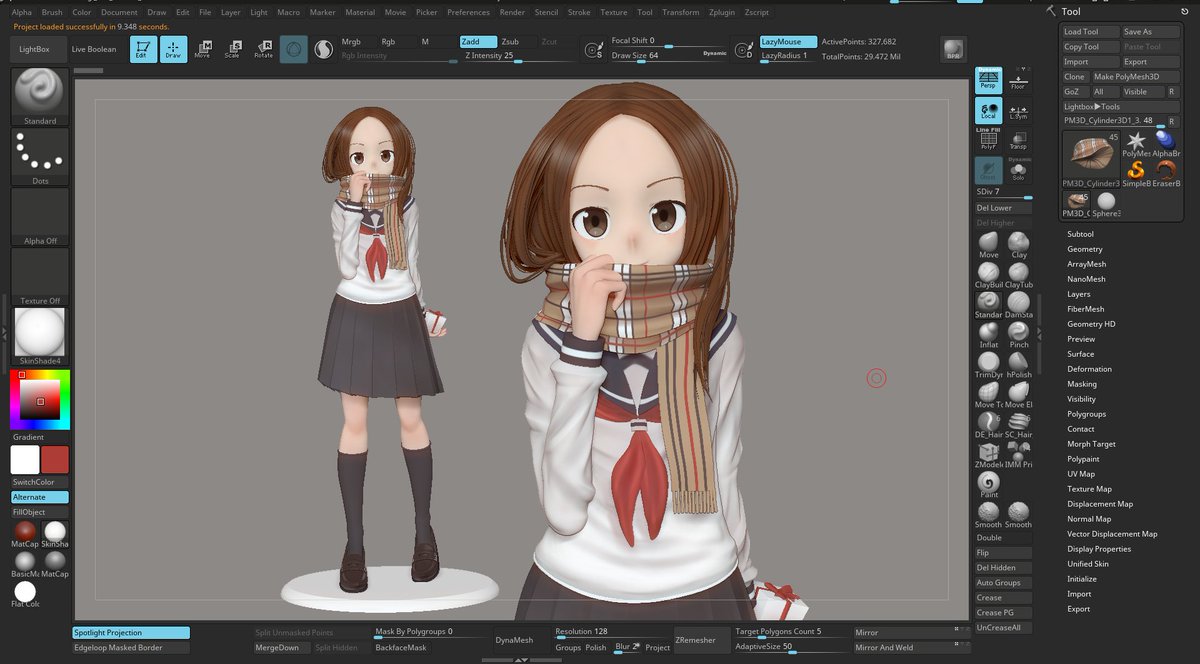Select the Standard brush thumbnail in left shelf

click(40, 96)
